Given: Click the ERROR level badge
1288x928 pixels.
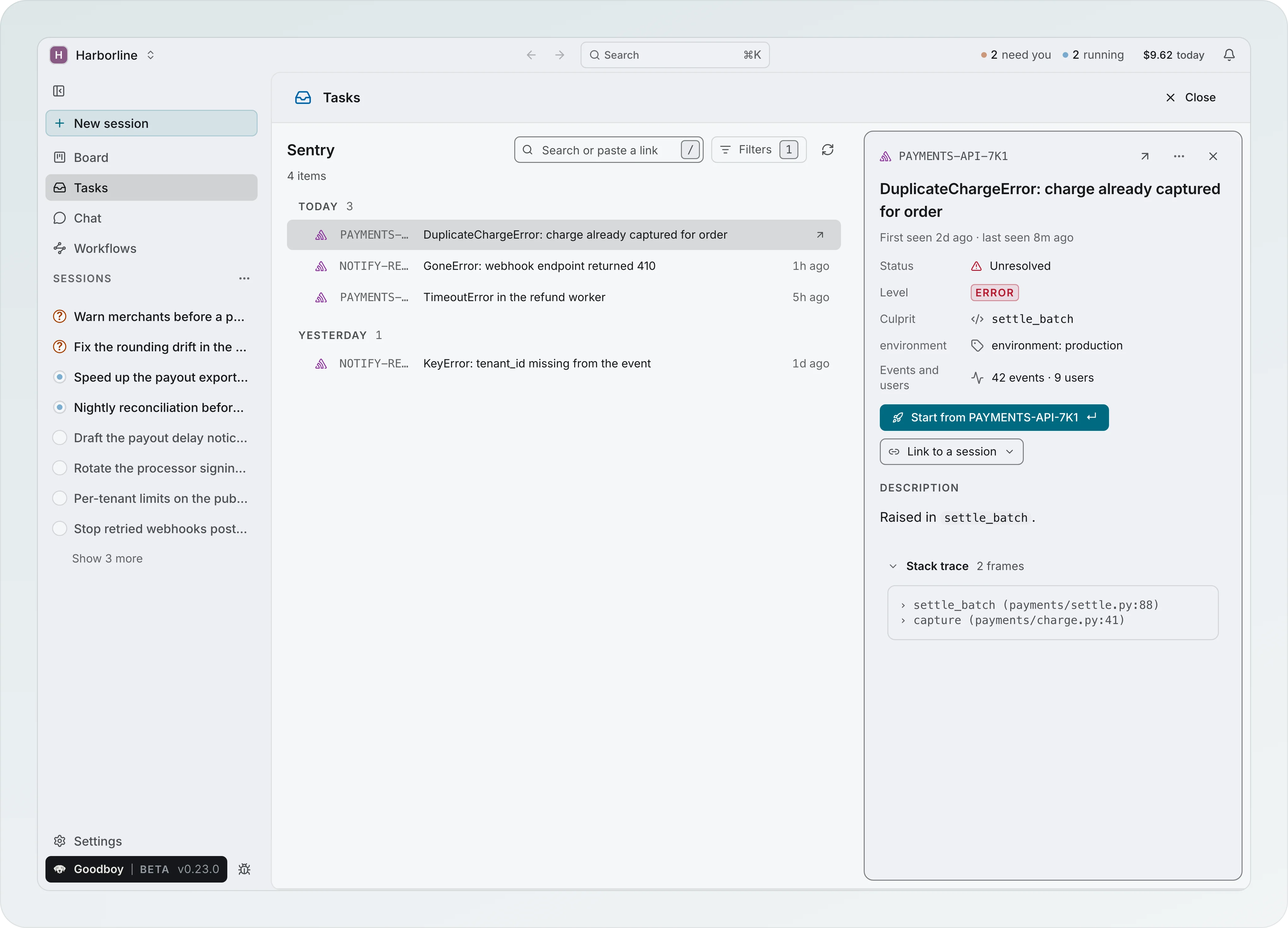Looking at the screenshot, I should tap(994, 293).
